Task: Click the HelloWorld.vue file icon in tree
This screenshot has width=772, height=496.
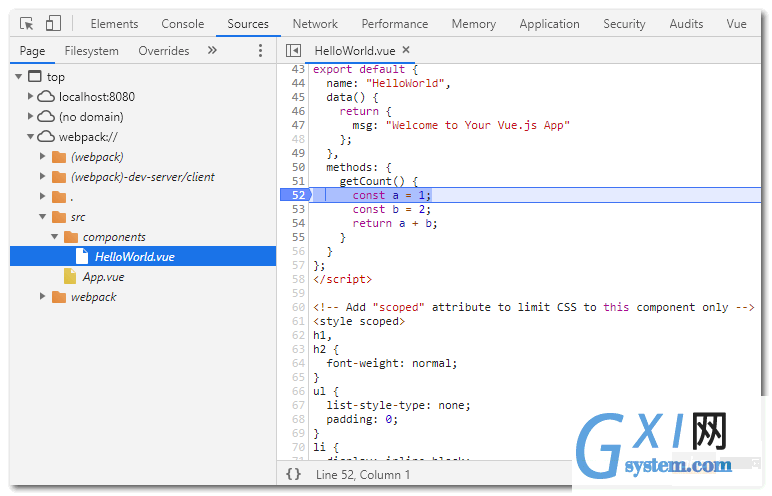Action: (82, 256)
